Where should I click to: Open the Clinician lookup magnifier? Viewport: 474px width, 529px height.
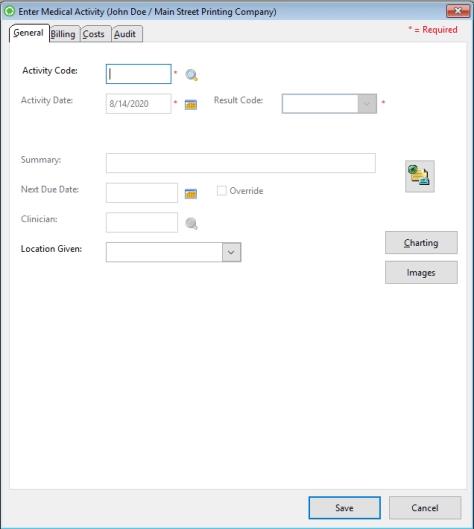191,223
